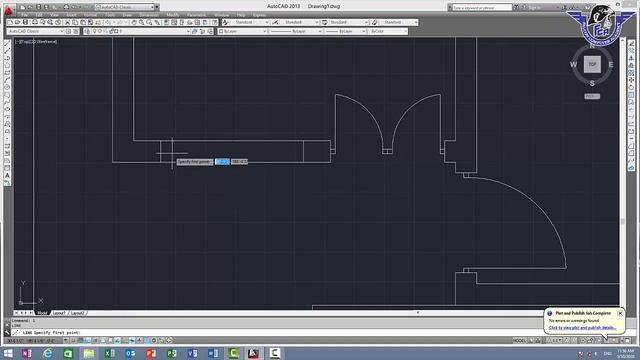The height and width of the screenshot is (360, 640).
Task: Click the keyword search field in title bar
Action: tap(482, 7)
